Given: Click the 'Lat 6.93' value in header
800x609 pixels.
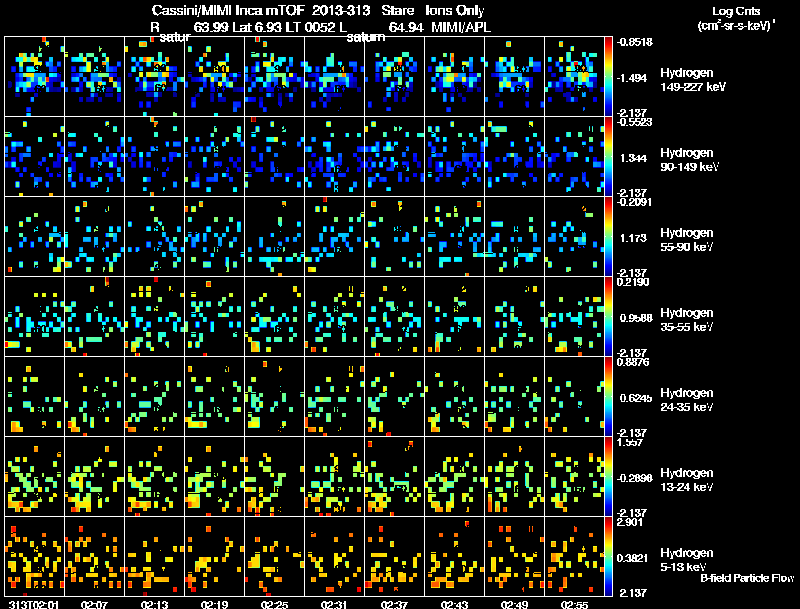Looking at the screenshot, I should click(257, 28).
